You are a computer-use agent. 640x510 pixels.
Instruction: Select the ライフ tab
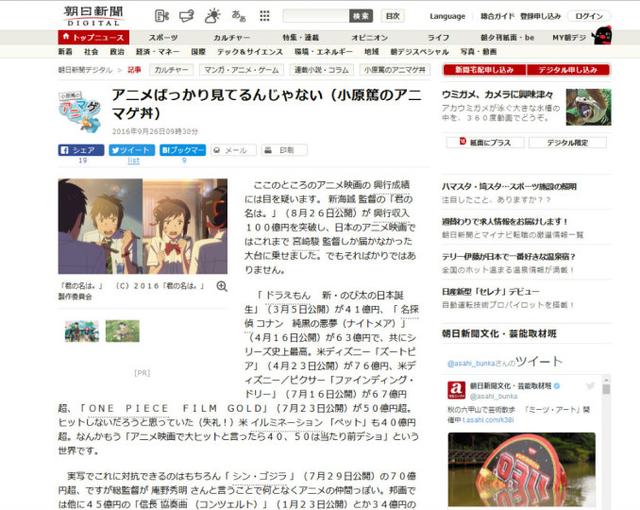tap(438, 38)
